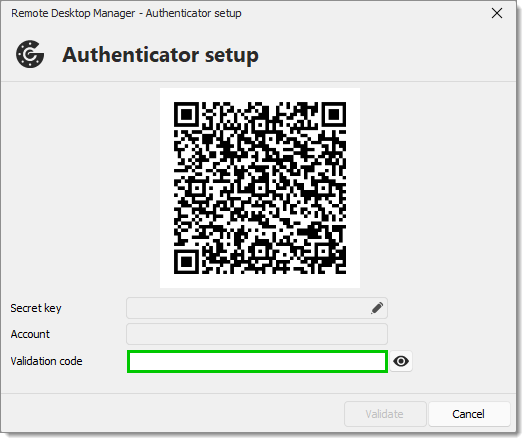Click the 'Authenticator setup' heading text
Screen dimensions: 527x443
pyautogui.click(x=160, y=55)
